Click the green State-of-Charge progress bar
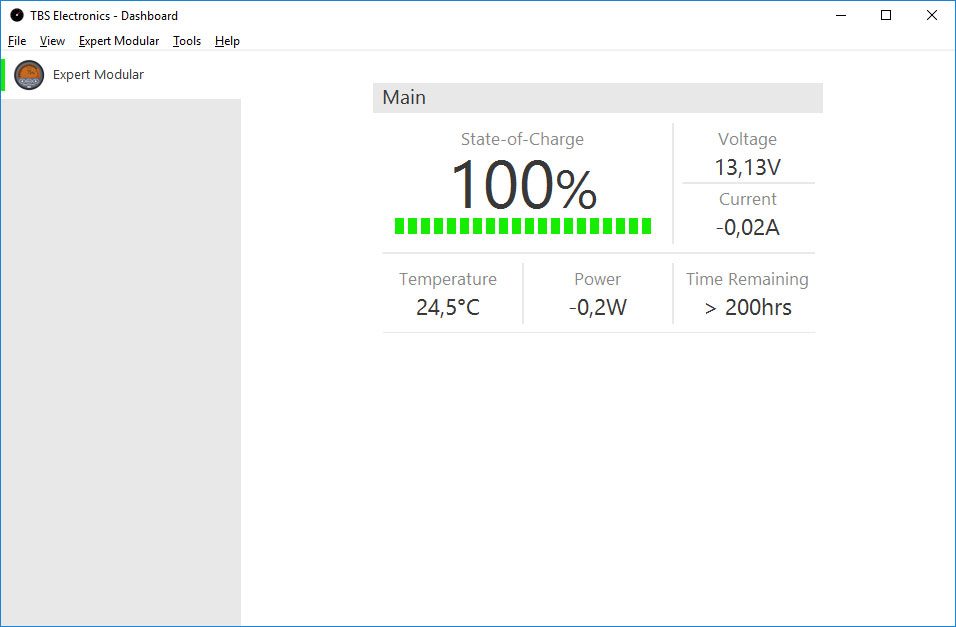The width and height of the screenshot is (956, 627). point(523,226)
